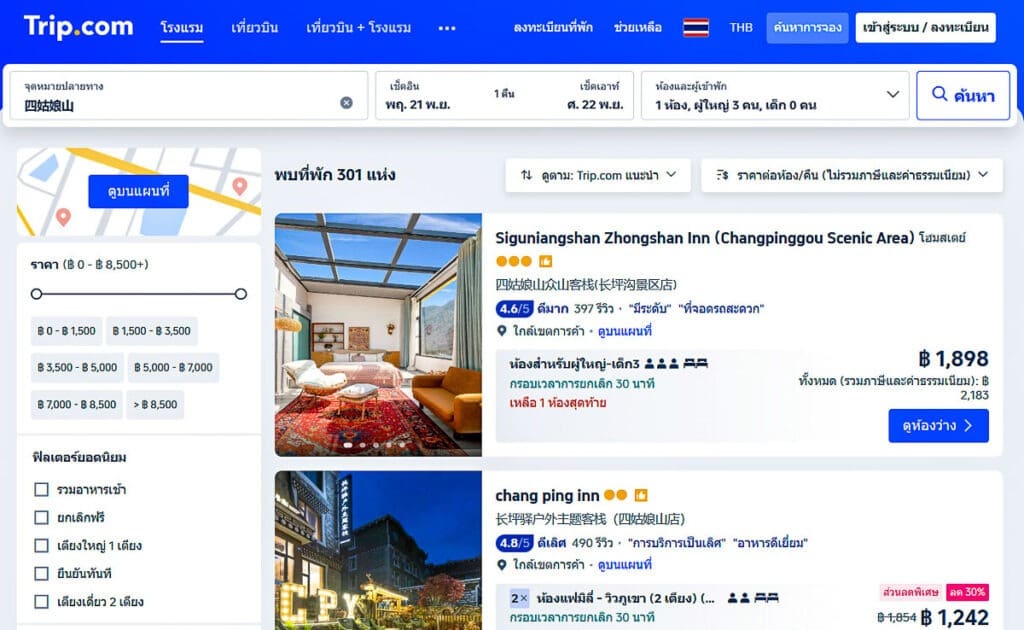The image size is (1024, 630).
Task: Expand the rooms and guests selector
Action: (775, 95)
